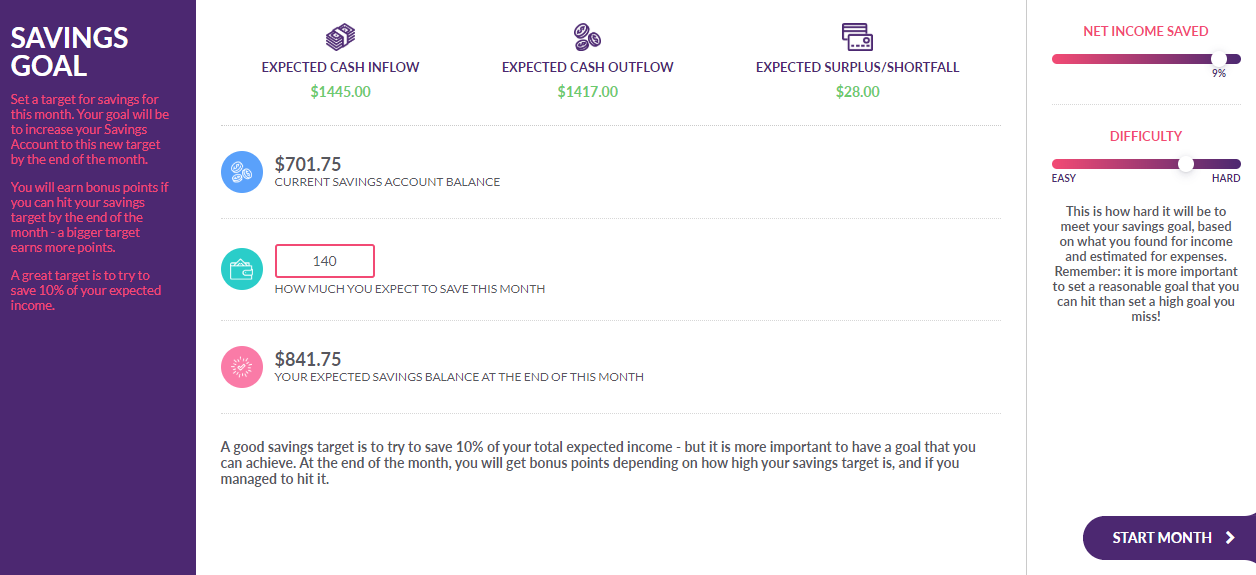Click the Net Income Saved slider handle
The height and width of the screenshot is (575, 1256).
click(1218, 59)
